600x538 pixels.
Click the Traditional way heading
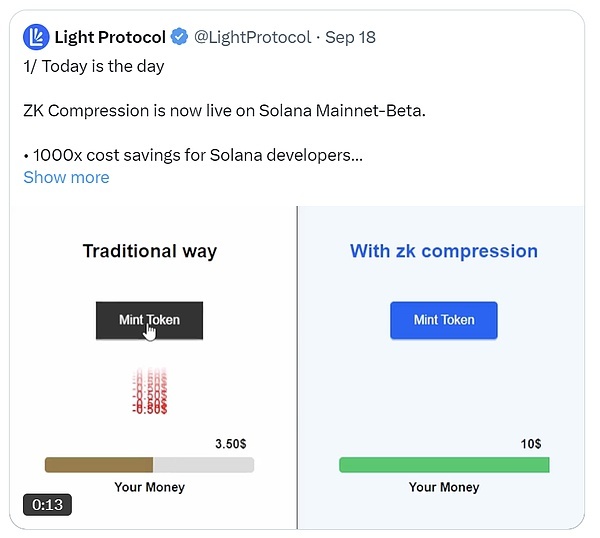point(149,251)
